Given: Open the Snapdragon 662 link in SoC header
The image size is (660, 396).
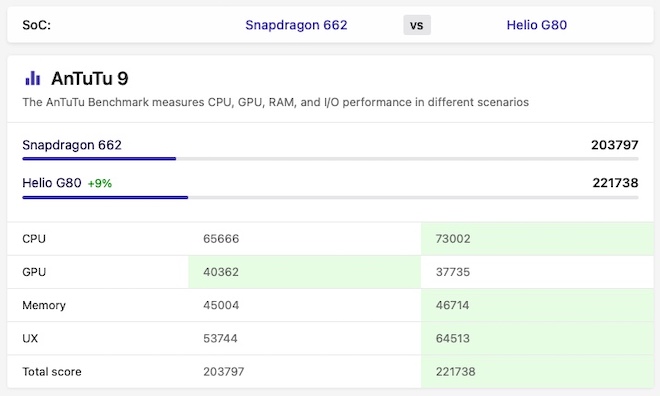Looking at the screenshot, I should coord(296,25).
